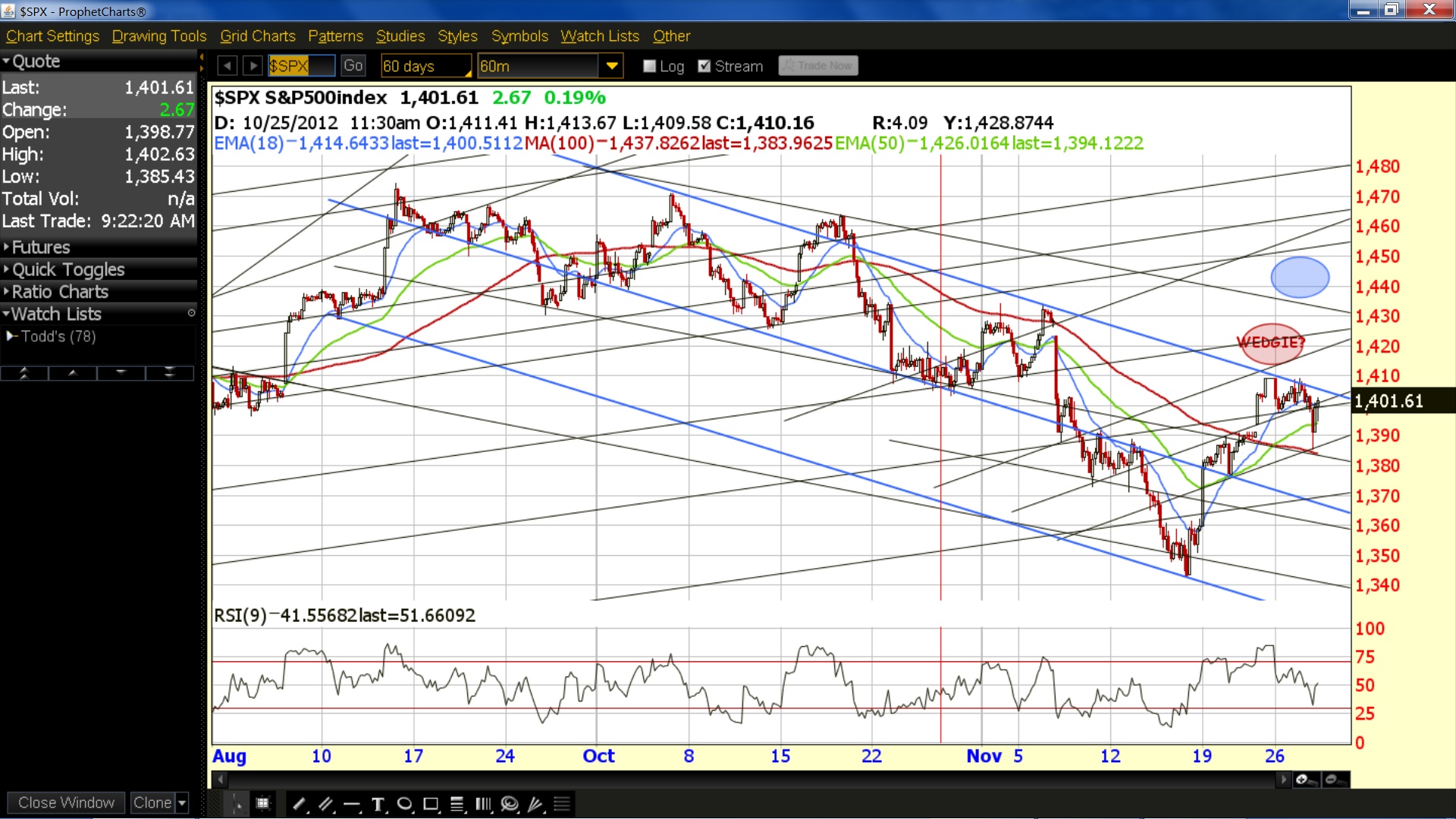Select the rectangle drawing tool
1456x819 pixels.
431,804
